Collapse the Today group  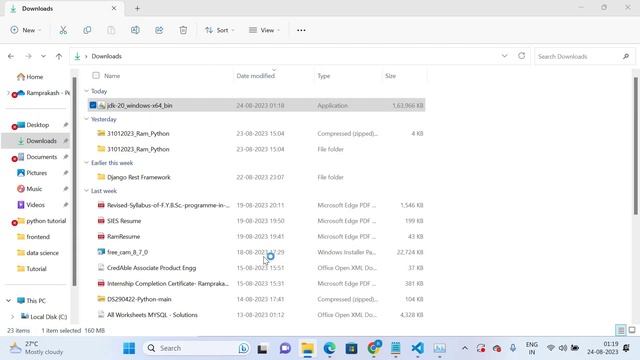(x=86, y=91)
